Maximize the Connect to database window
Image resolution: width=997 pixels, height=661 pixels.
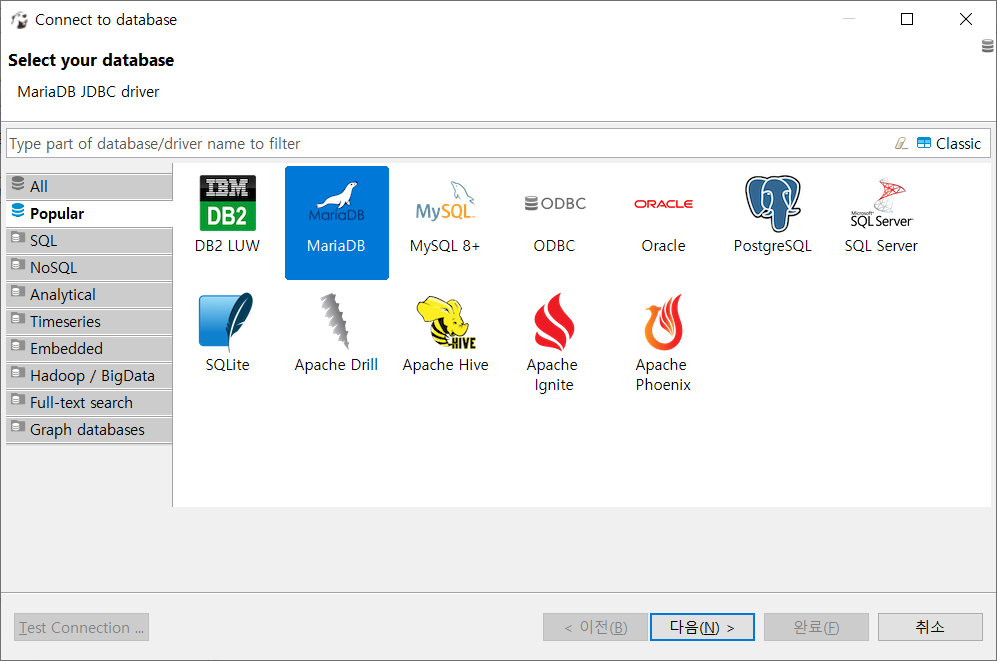pyautogui.click(x=907, y=19)
